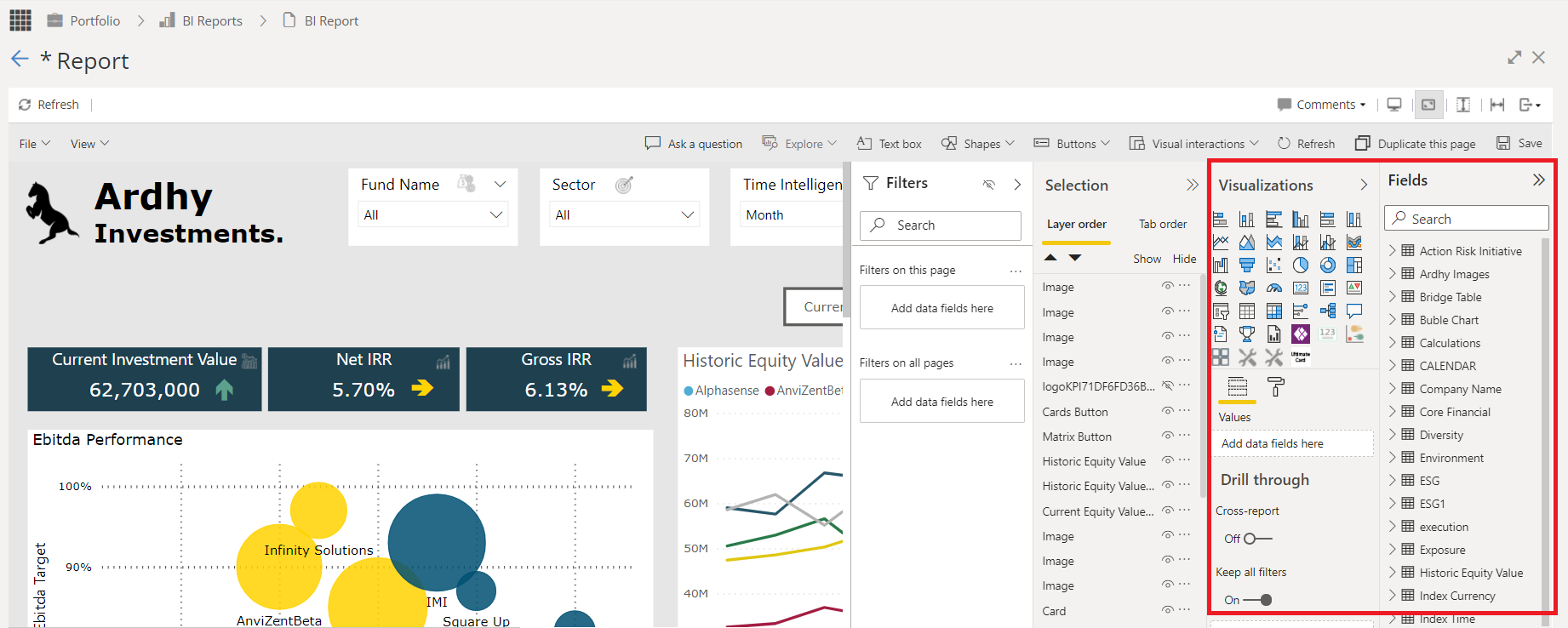
Task: Toggle visibility of Card layer
Action: click(1168, 610)
